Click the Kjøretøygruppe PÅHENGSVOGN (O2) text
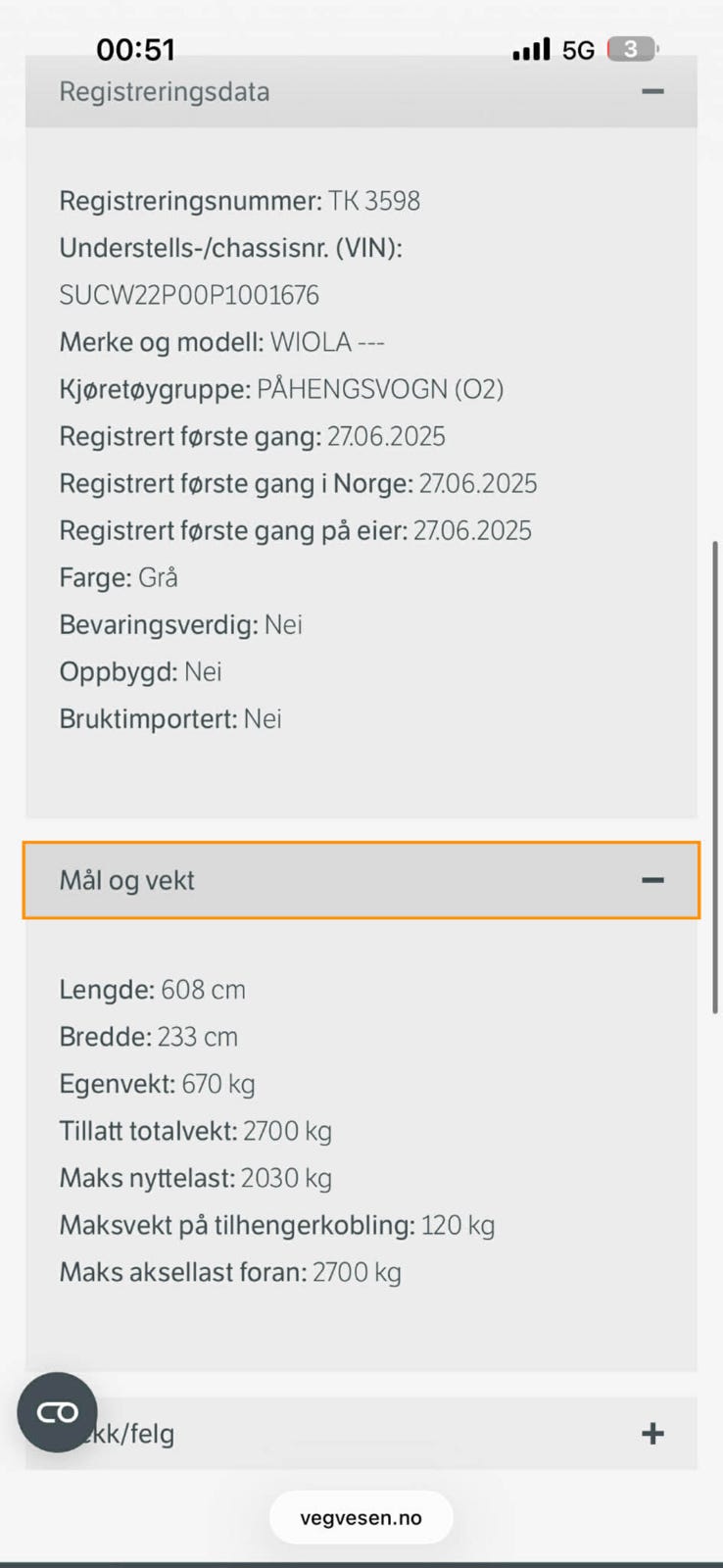This screenshot has height=1568, width=723. tap(281, 389)
